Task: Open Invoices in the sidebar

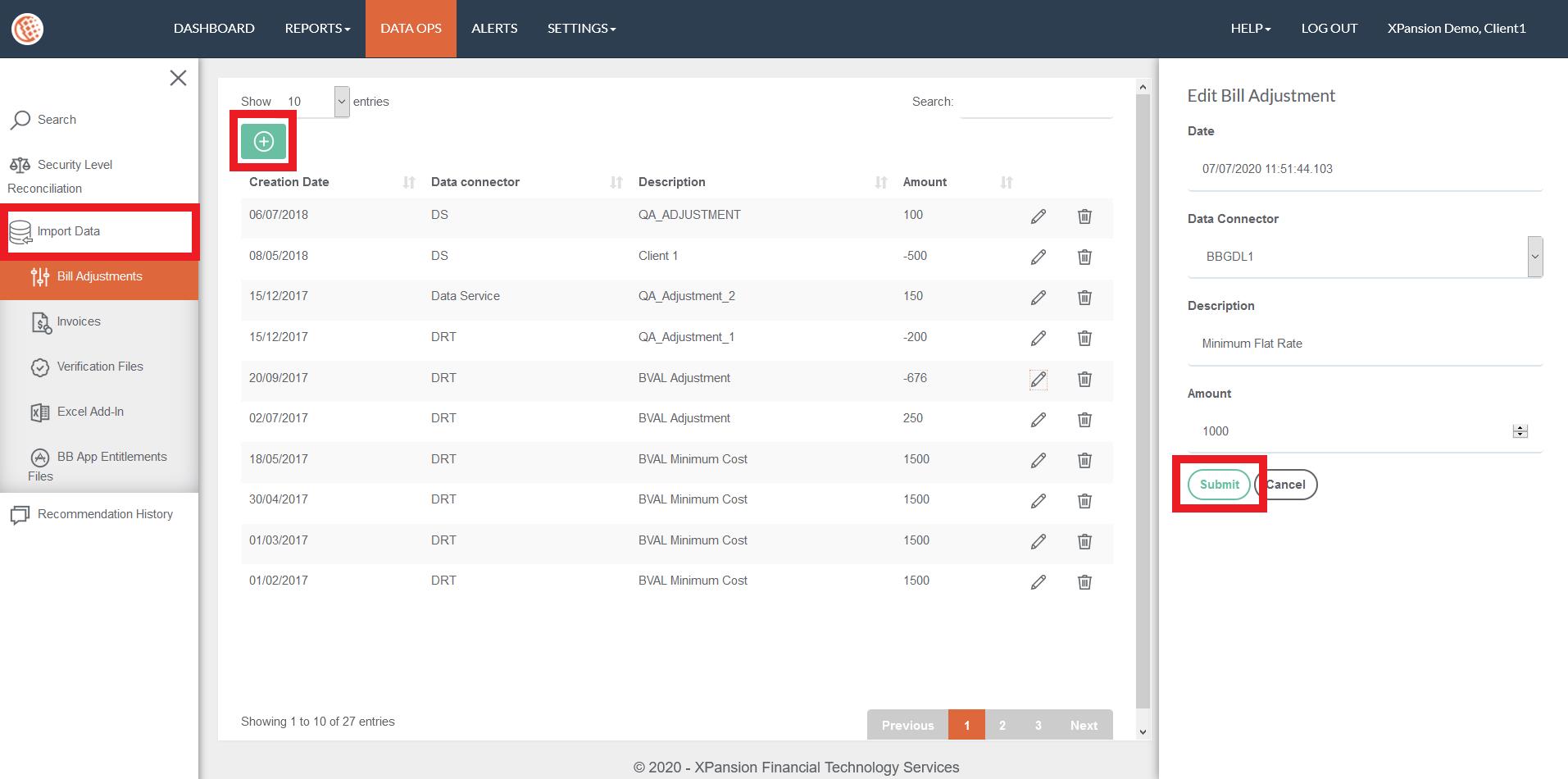Action: click(x=79, y=321)
